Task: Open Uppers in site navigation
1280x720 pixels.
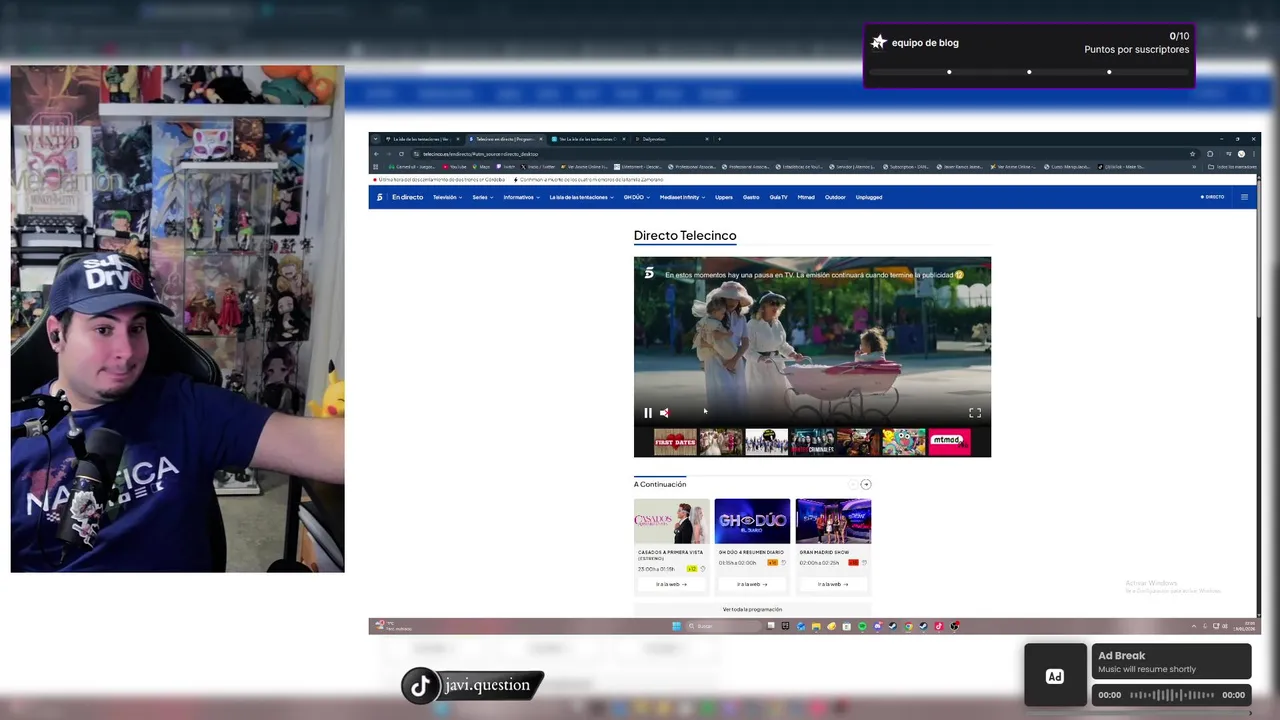Action: point(724,197)
